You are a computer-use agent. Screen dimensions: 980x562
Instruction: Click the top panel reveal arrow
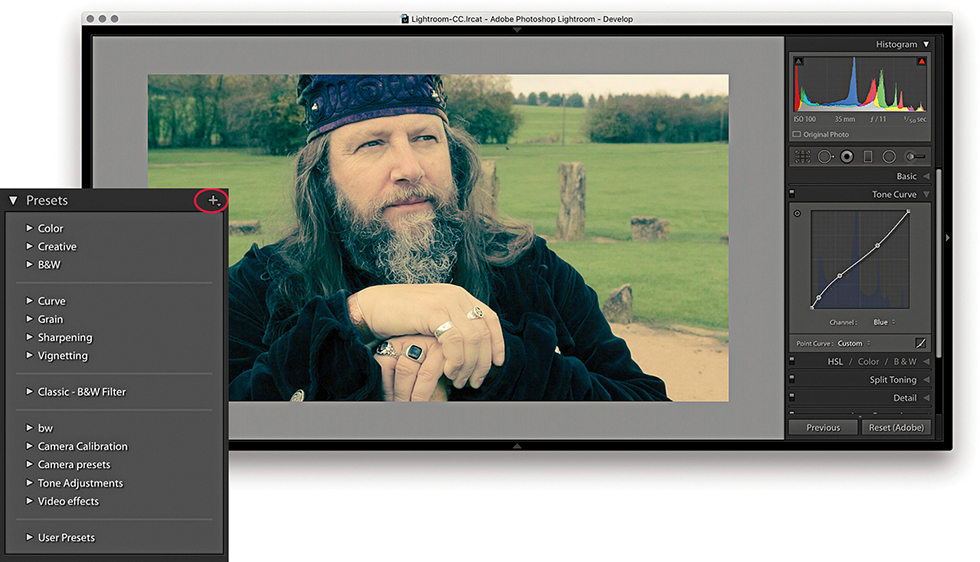[x=517, y=30]
